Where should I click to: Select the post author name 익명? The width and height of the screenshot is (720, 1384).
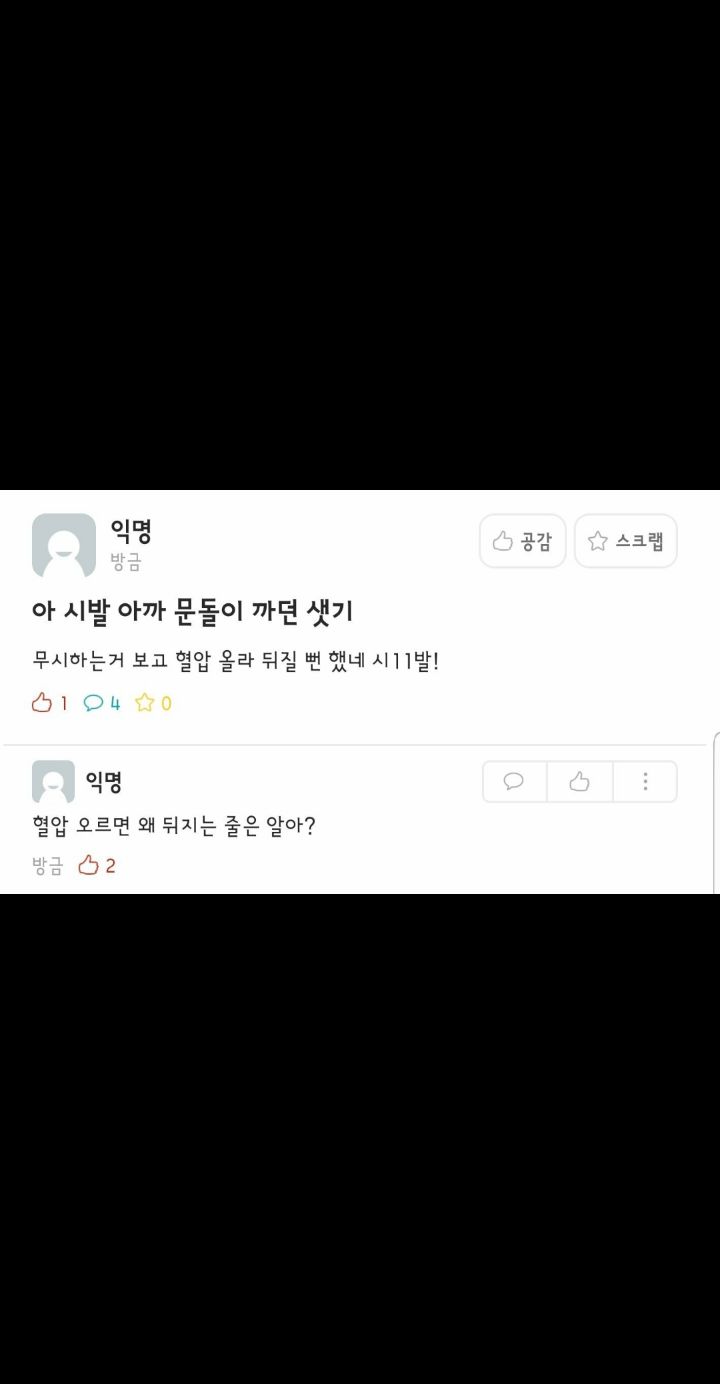click(131, 531)
